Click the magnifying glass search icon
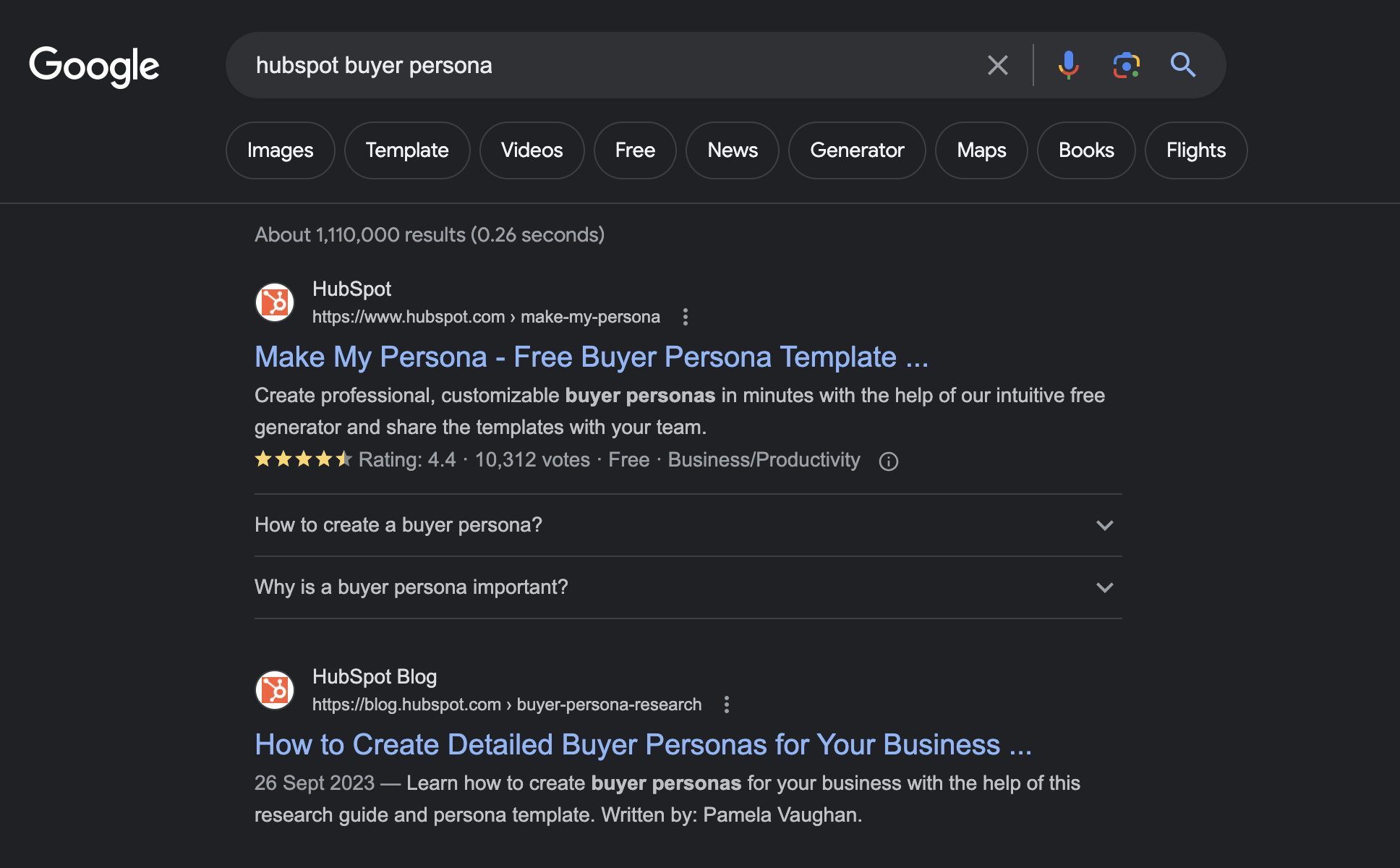 1183,65
